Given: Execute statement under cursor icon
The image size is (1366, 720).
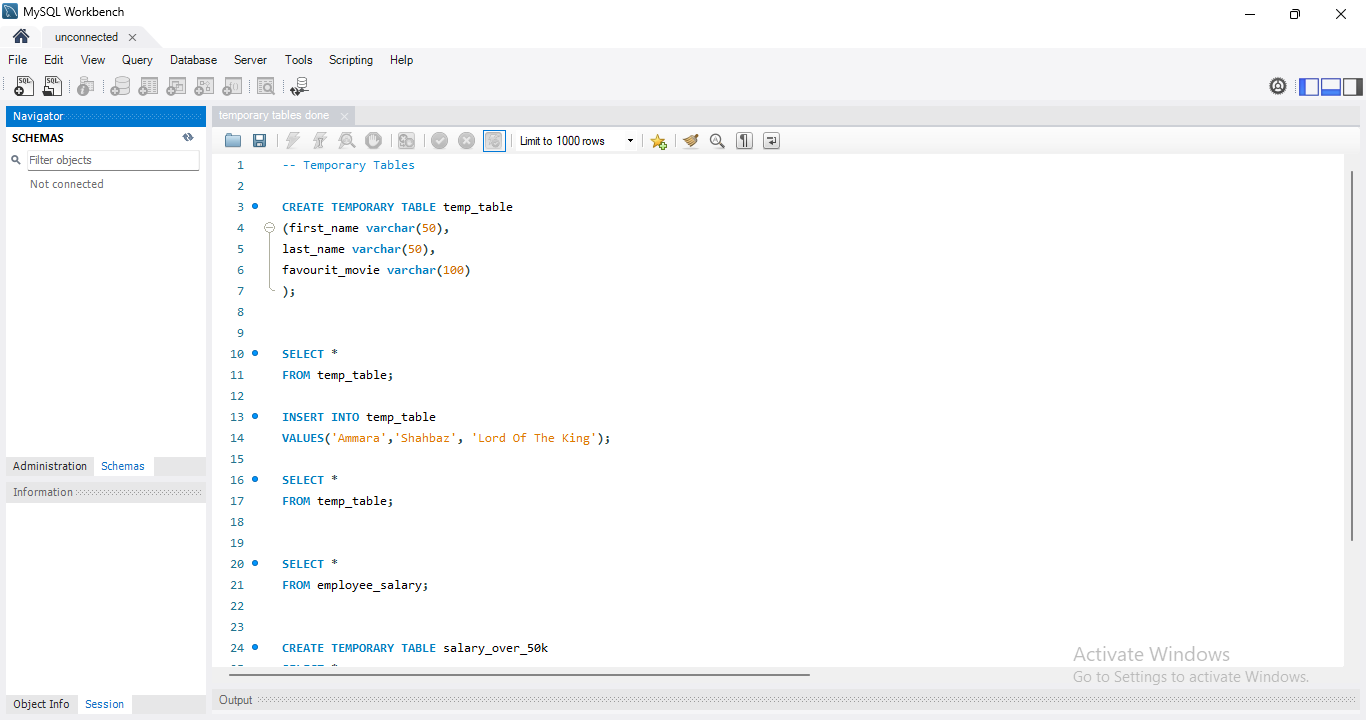Looking at the screenshot, I should 320,141.
